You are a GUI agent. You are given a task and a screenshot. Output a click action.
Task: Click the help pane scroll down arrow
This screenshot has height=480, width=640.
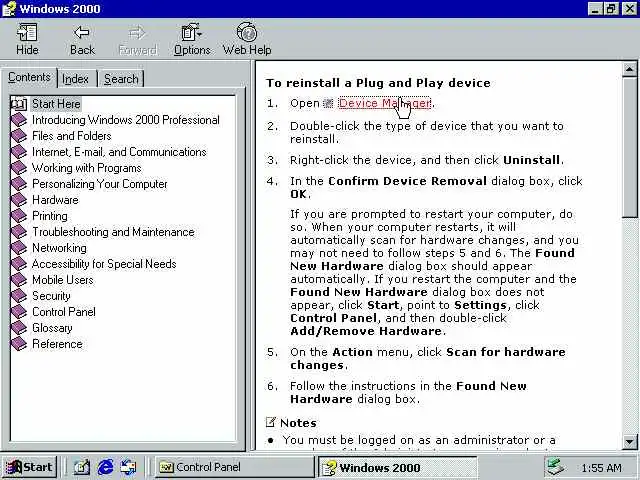[x=629, y=441]
